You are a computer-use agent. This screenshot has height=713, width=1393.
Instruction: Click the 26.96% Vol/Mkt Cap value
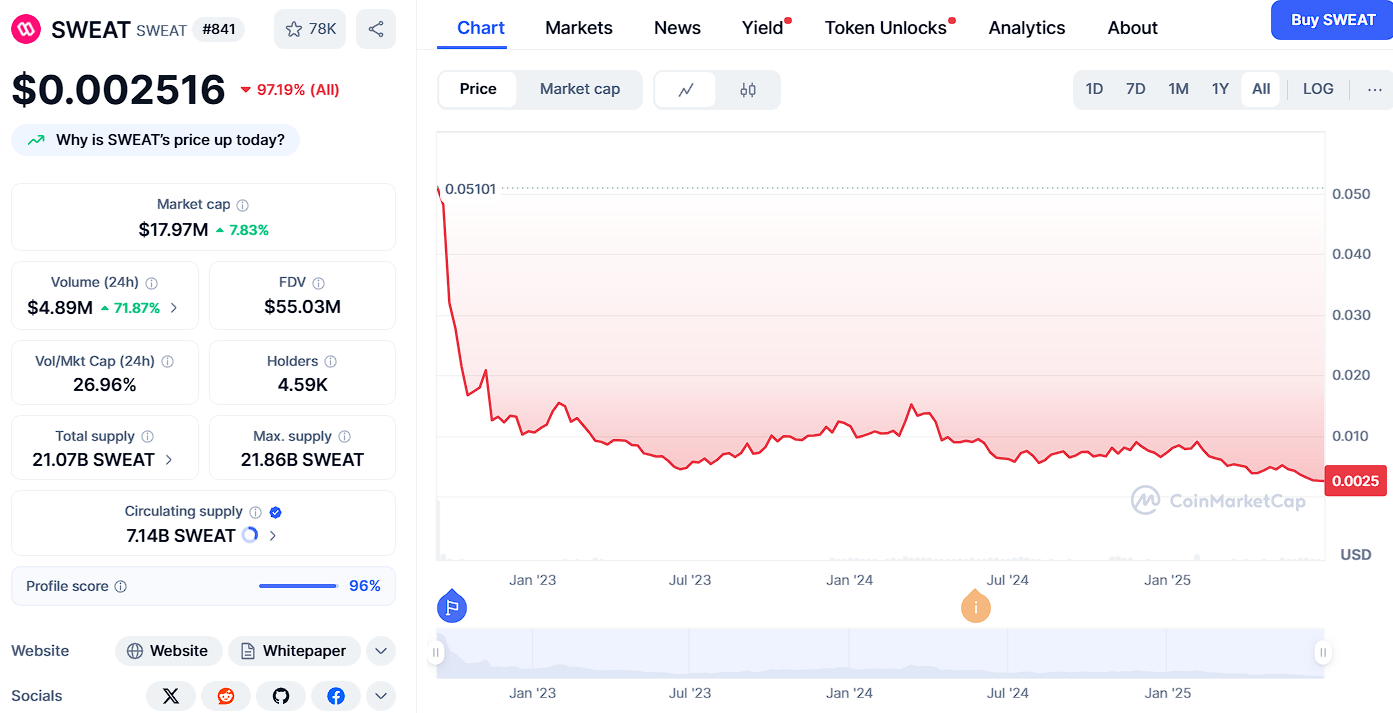[105, 385]
